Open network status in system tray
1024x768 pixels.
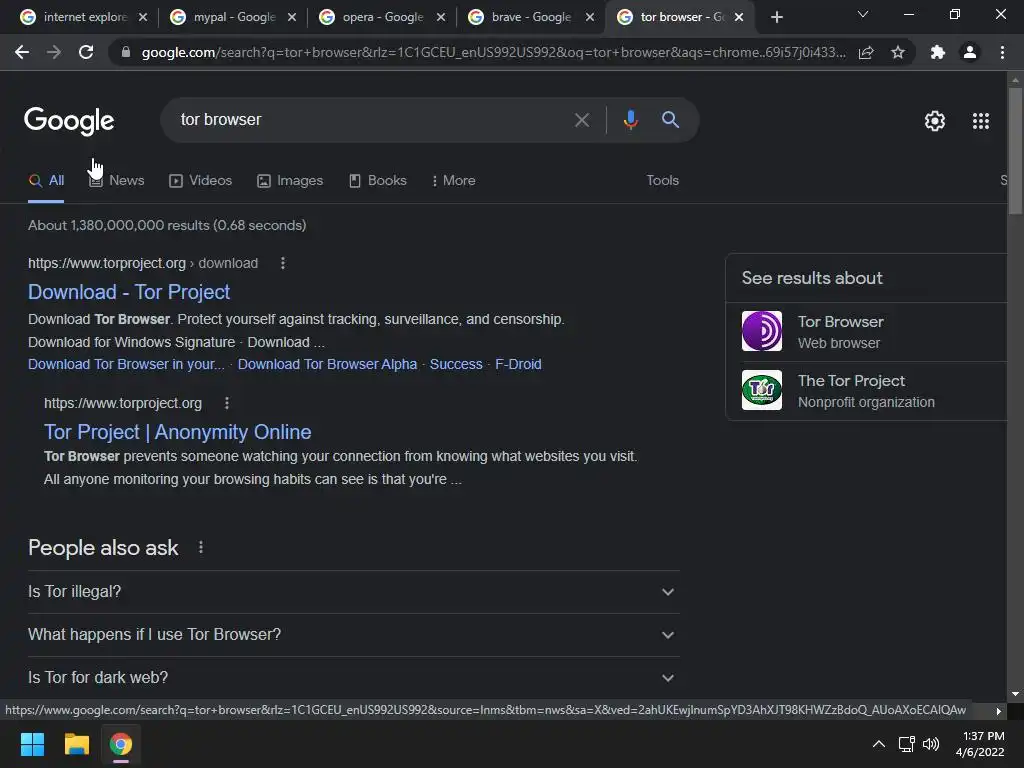click(x=906, y=744)
